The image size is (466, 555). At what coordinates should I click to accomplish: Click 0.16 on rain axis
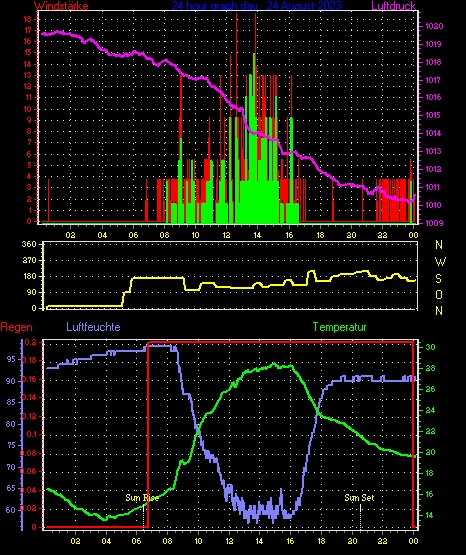[29, 379]
